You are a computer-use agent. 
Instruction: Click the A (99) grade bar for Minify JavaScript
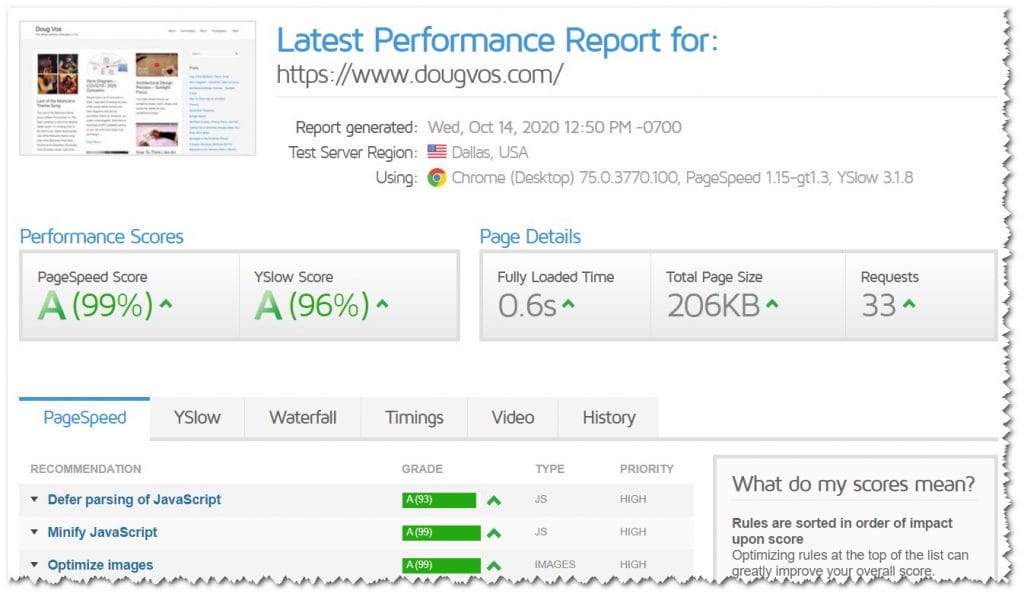tap(441, 532)
